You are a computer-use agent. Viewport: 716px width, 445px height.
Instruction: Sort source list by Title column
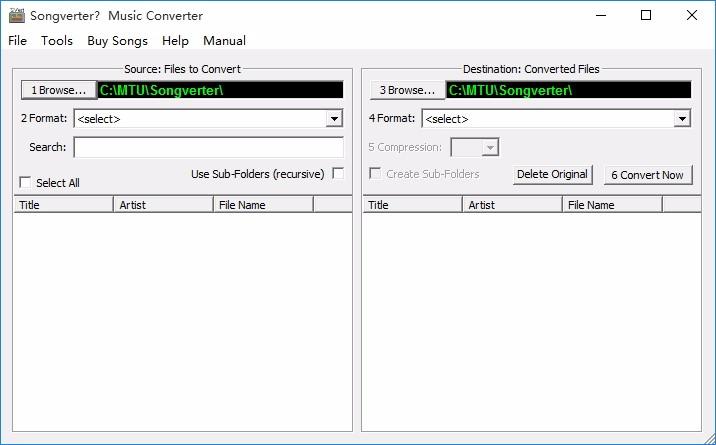[63, 204]
